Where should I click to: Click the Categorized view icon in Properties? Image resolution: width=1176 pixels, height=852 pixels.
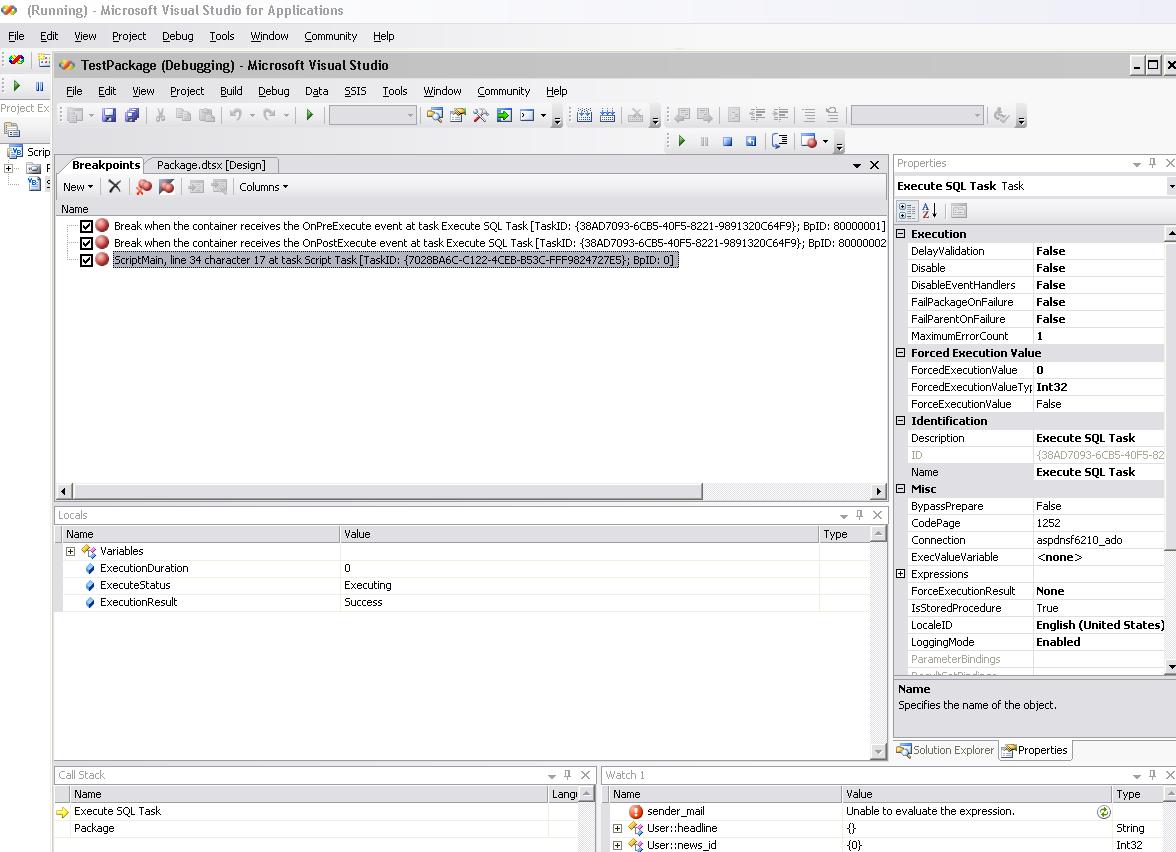[x=907, y=211]
